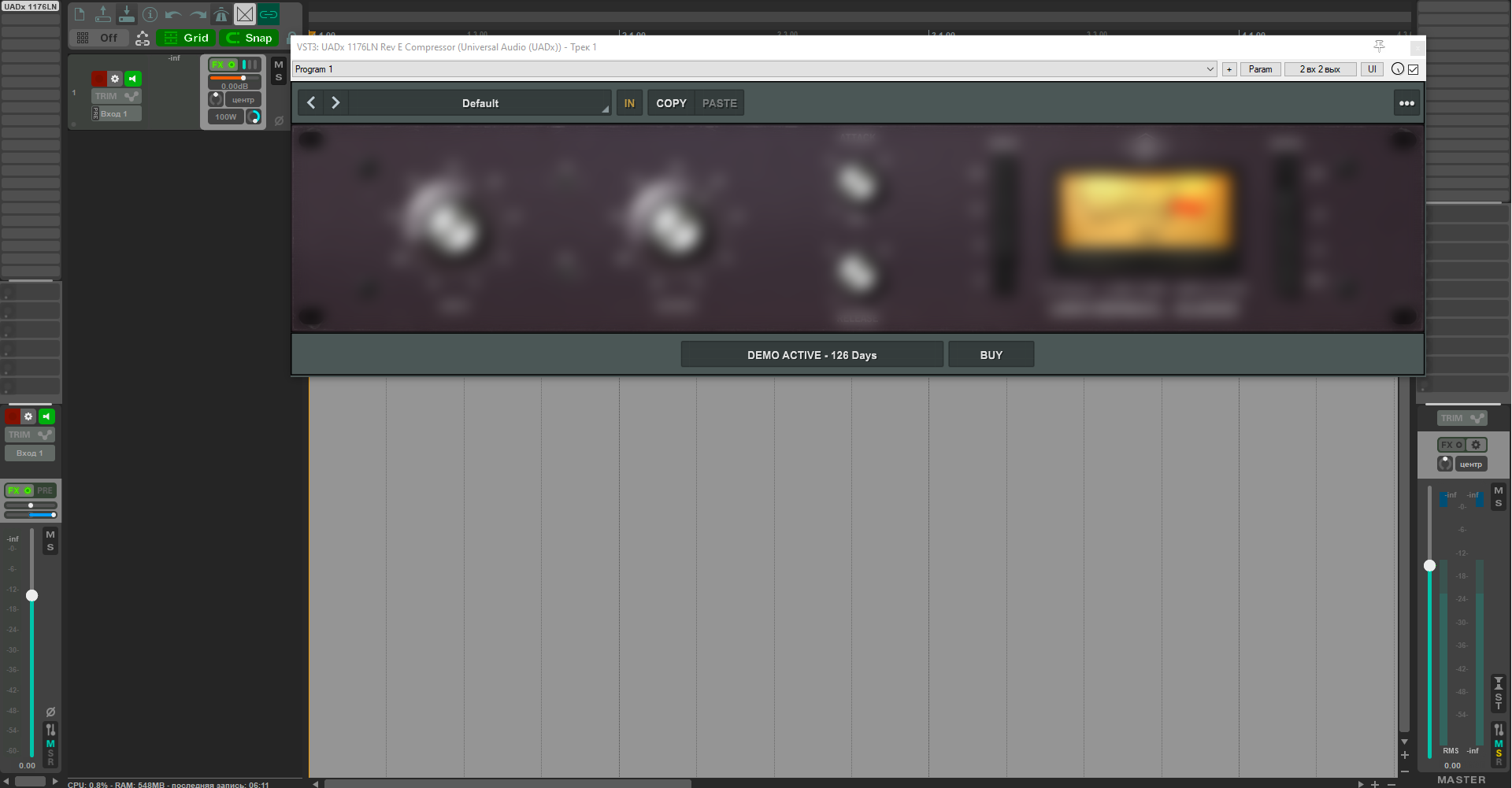This screenshot has width=1512, height=788.
Task: Open mixer track 1 TRIM automation menu
Action: (30, 435)
